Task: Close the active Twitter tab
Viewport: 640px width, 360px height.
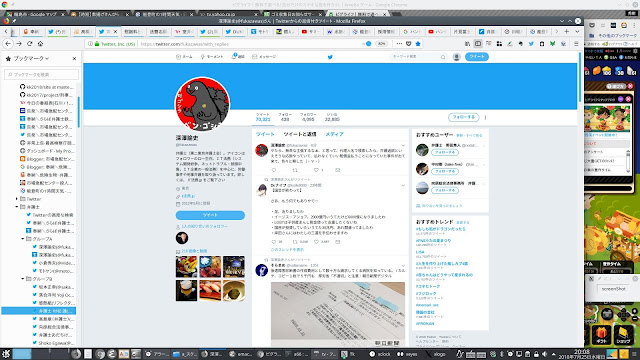Action: coord(115,31)
